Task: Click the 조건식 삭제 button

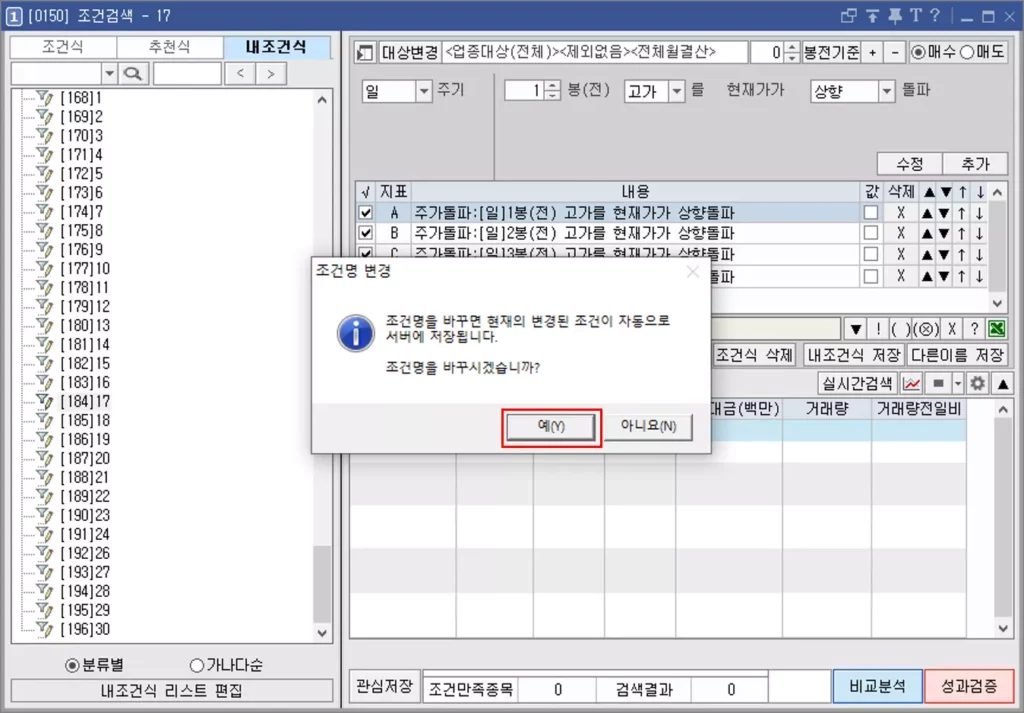Action: 754,355
